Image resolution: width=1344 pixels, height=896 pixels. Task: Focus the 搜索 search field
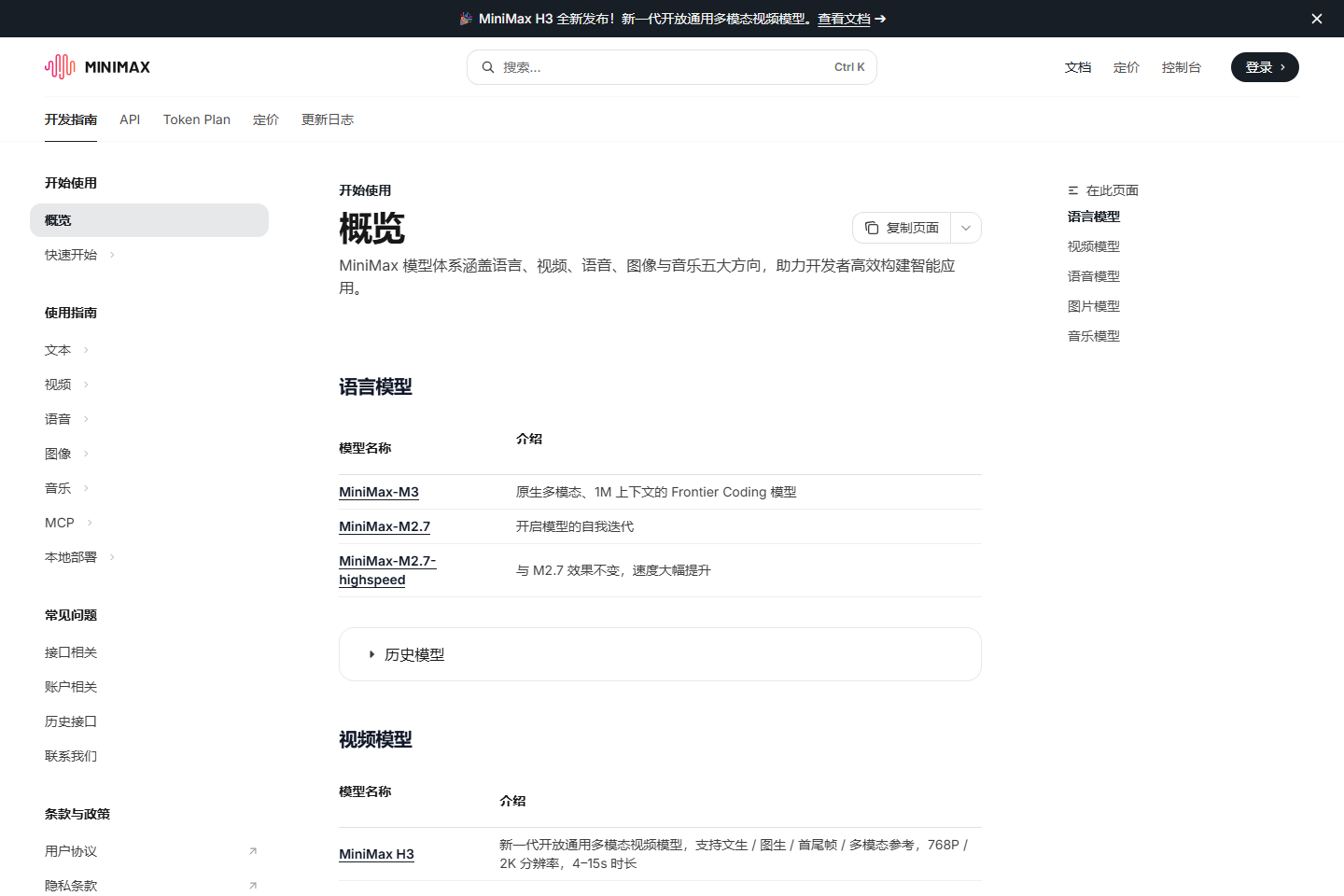click(x=671, y=67)
